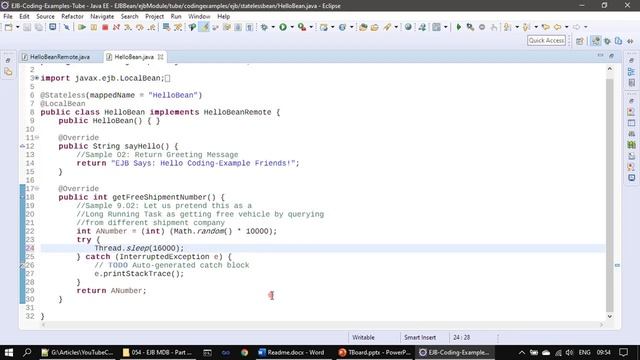The height and width of the screenshot is (360, 640).
Task: Click the Forward navigation arrow icon
Action: coord(576,27)
